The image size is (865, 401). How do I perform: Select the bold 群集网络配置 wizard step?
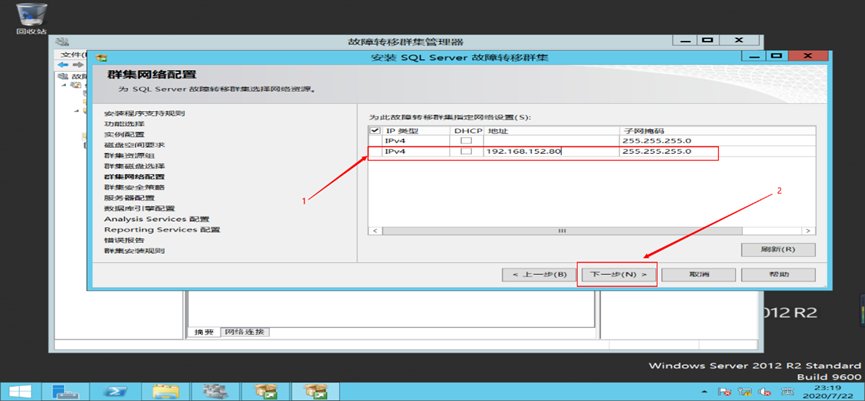135,177
